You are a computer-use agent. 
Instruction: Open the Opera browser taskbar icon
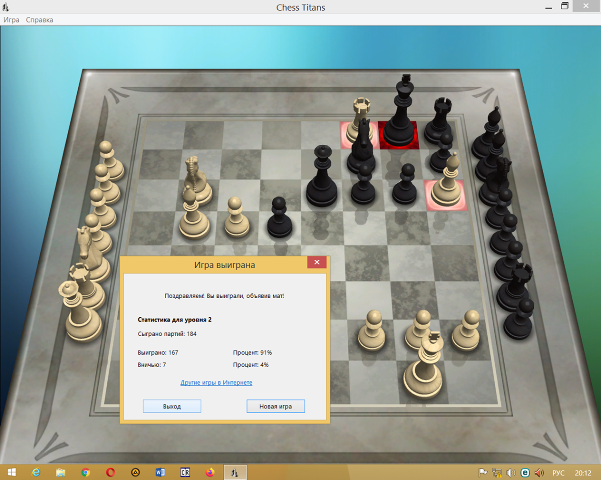pyautogui.click(x=110, y=471)
